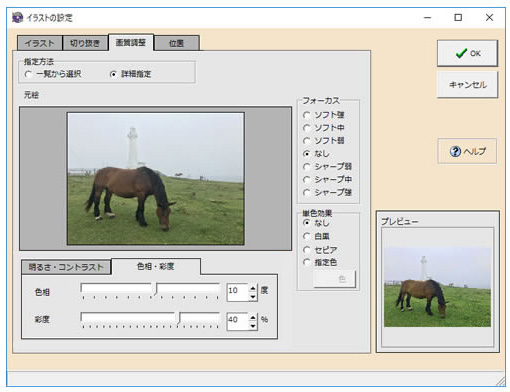Click the 彩度 slider track

[x=150, y=319]
